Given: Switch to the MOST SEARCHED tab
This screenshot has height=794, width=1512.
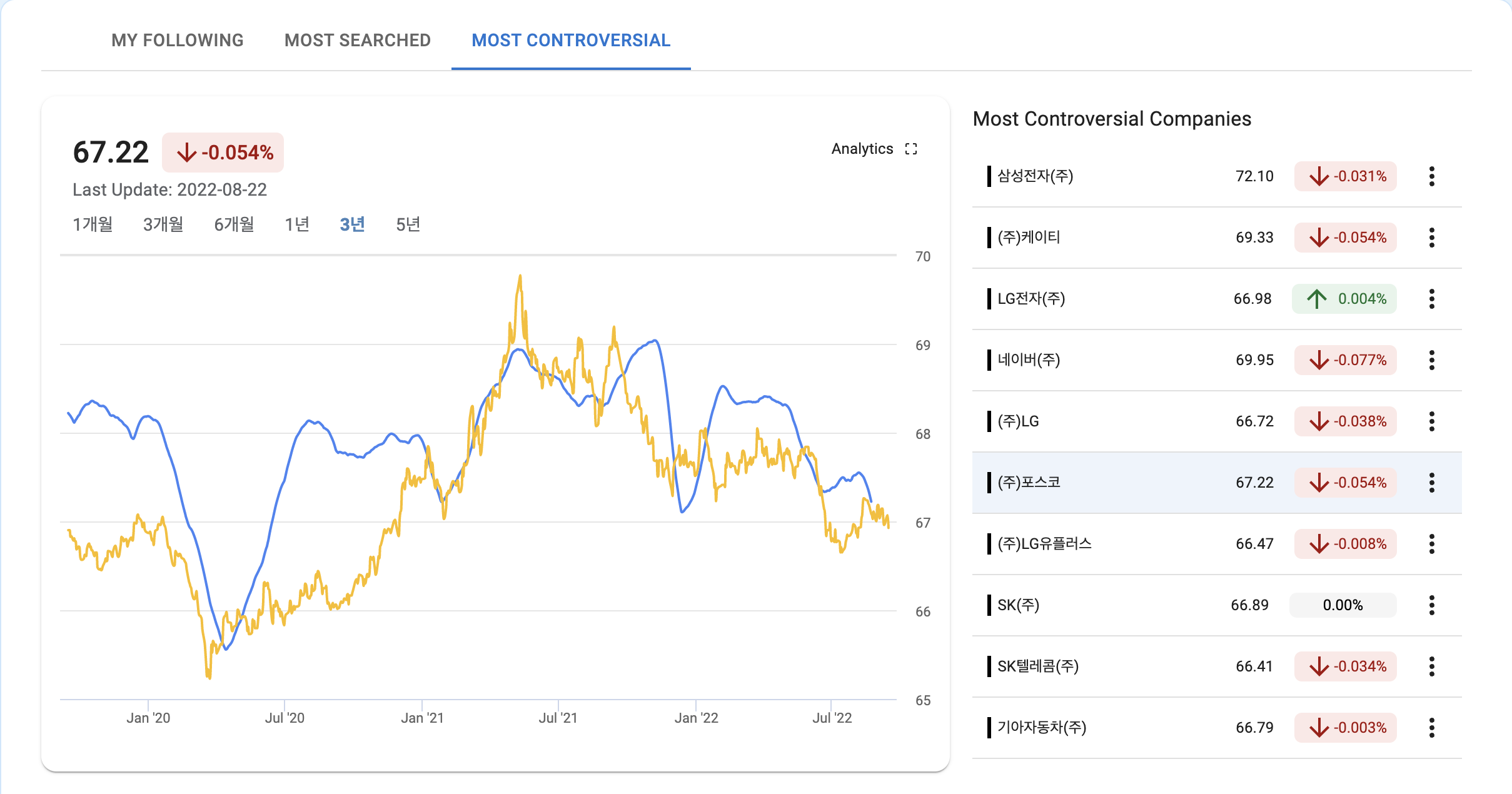Looking at the screenshot, I should 358,41.
